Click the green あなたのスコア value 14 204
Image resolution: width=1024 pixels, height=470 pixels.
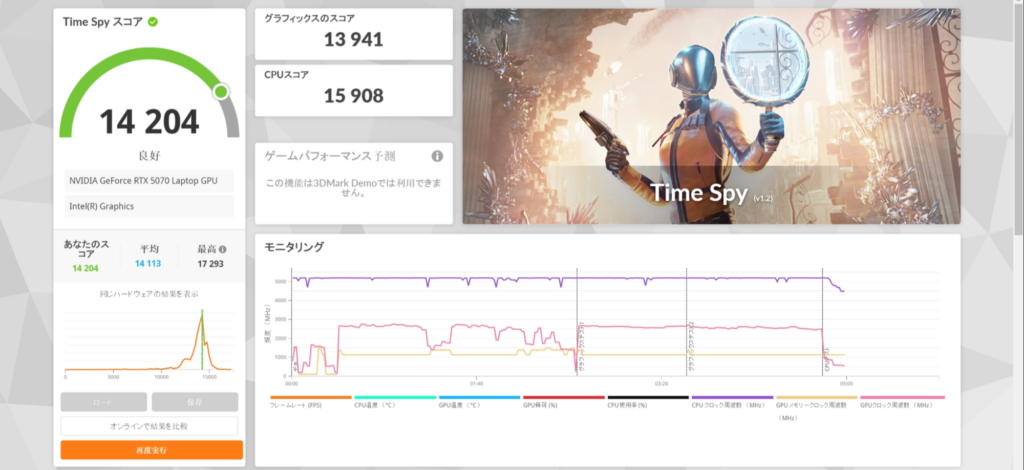86,268
